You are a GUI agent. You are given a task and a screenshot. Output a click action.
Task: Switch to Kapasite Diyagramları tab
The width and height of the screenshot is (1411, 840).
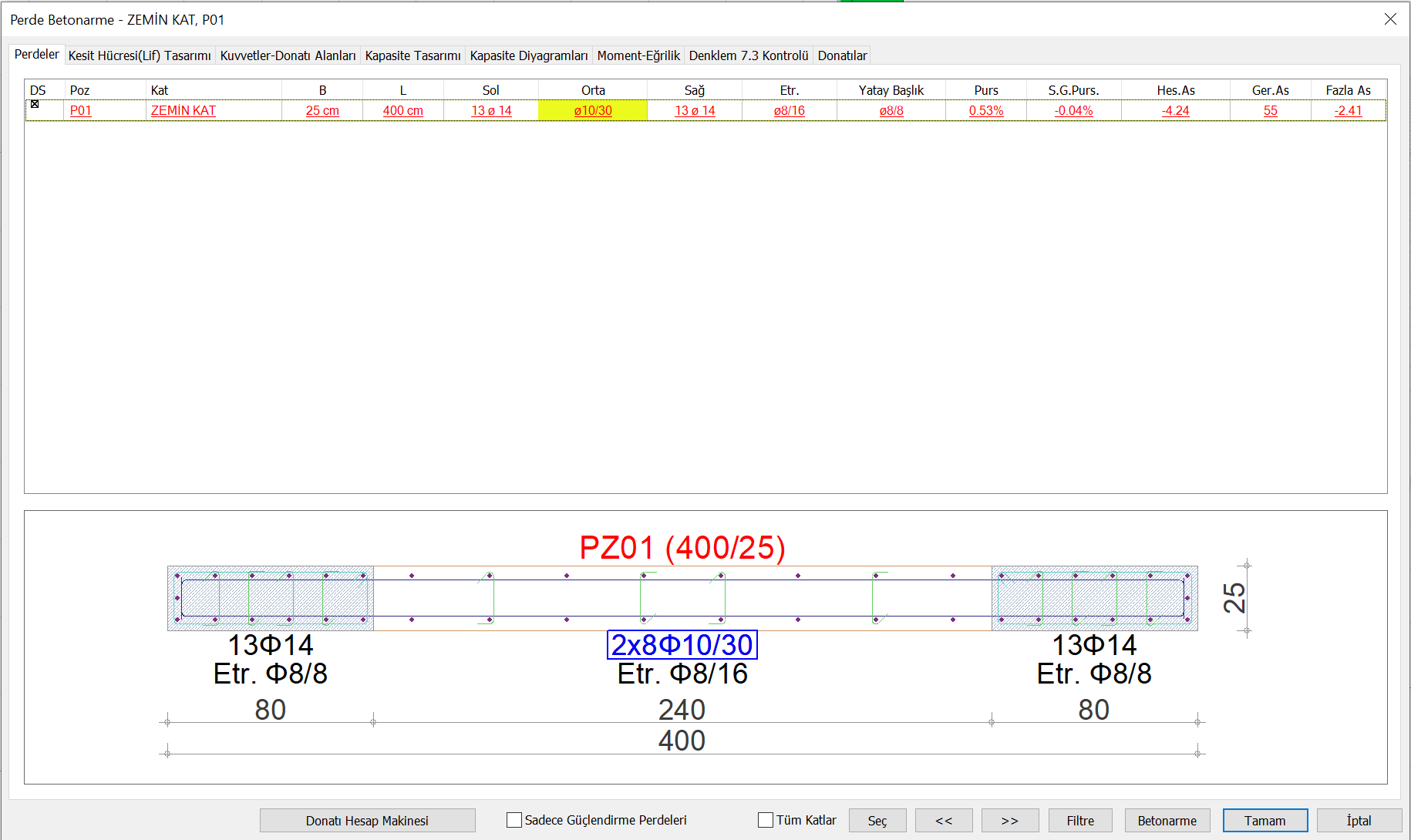pos(528,55)
